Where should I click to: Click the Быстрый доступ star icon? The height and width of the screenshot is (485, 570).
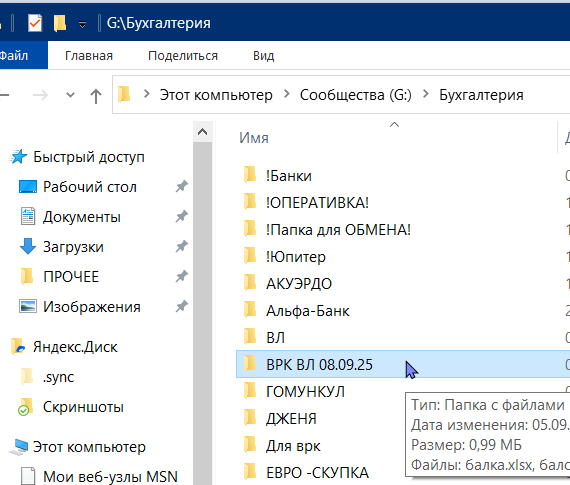[x=19, y=157]
